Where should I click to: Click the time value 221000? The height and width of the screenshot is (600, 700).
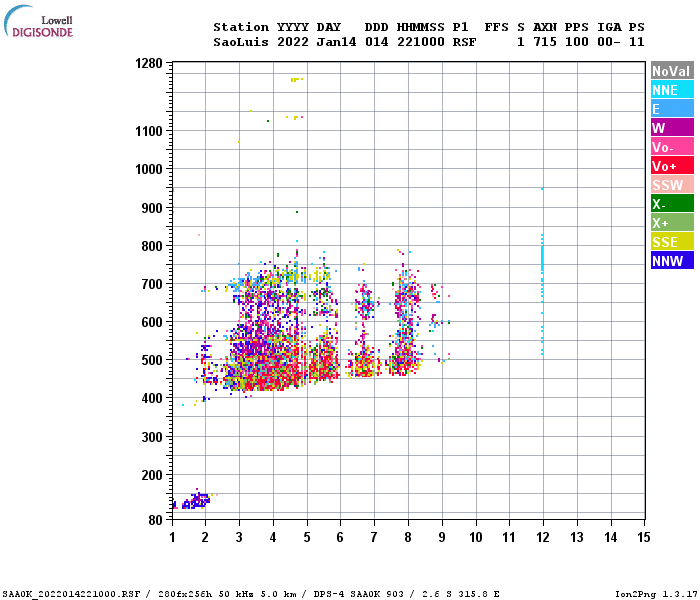(421, 42)
